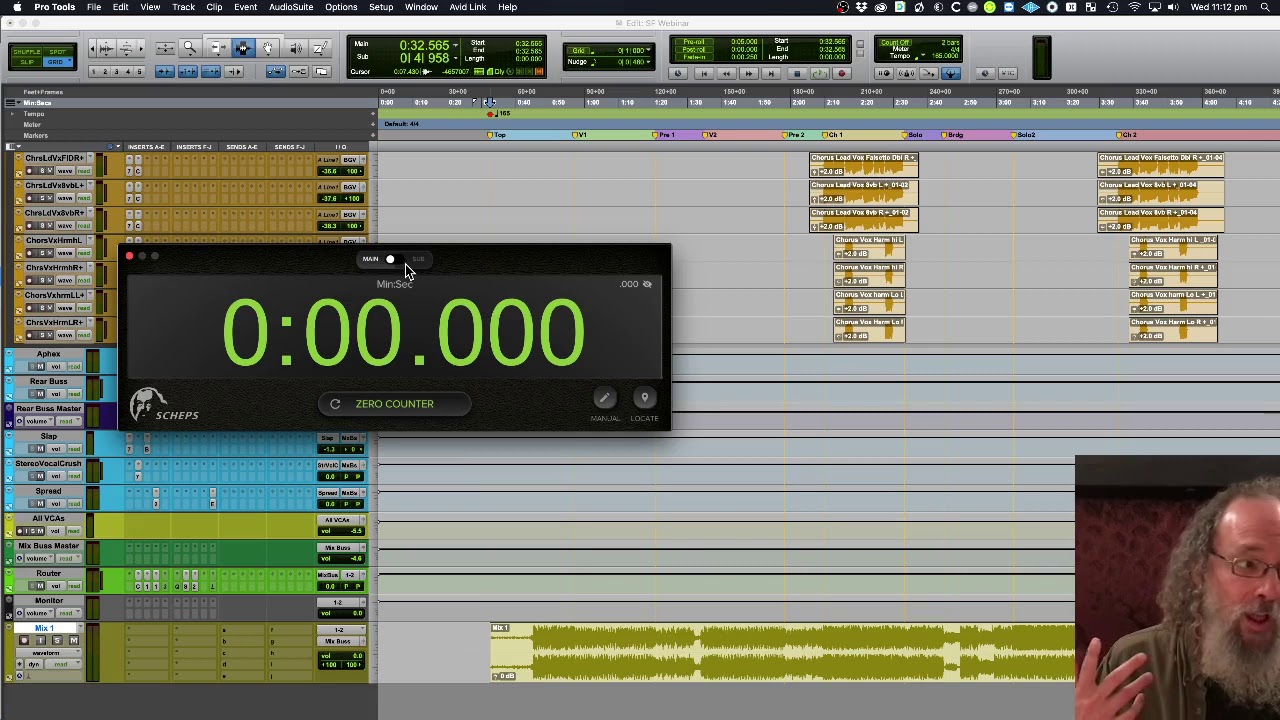The image size is (1280, 720).
Task: Select the Grabber hand tool
Action: [x=268, y=48]
